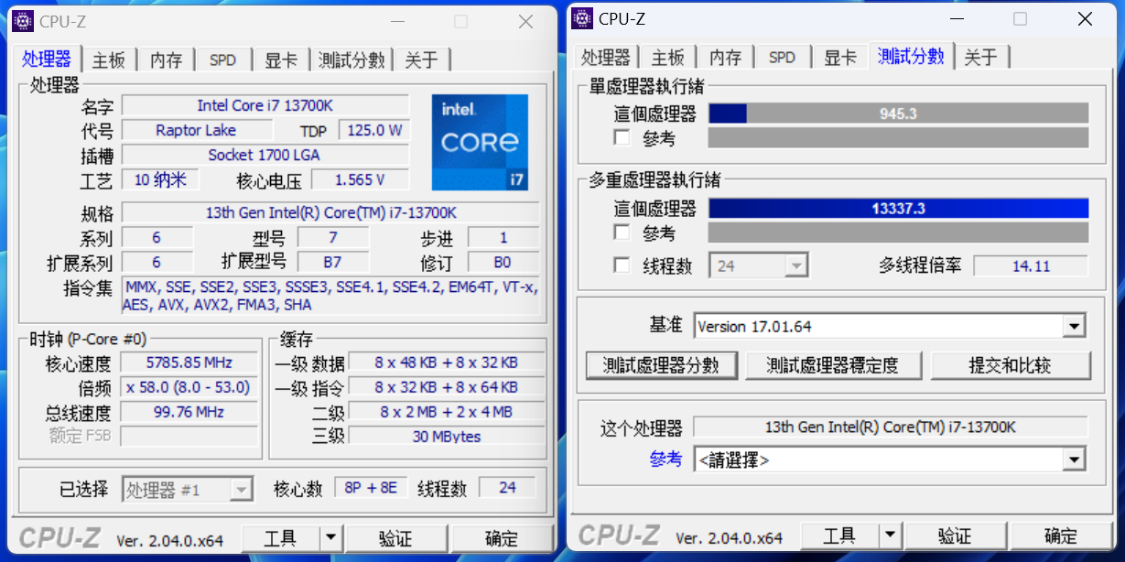Open the 基准 version dropdown
This screenshot has width=1125, height=562.
coord(1073,327)
